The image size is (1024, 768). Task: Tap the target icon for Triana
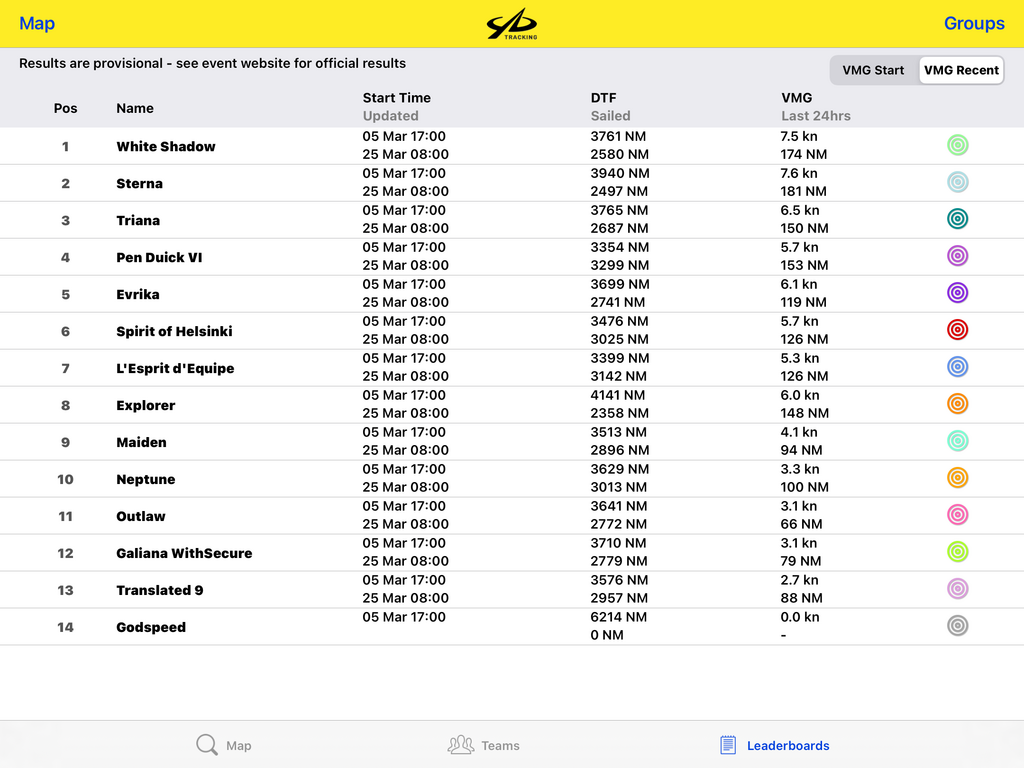[957, 219]
